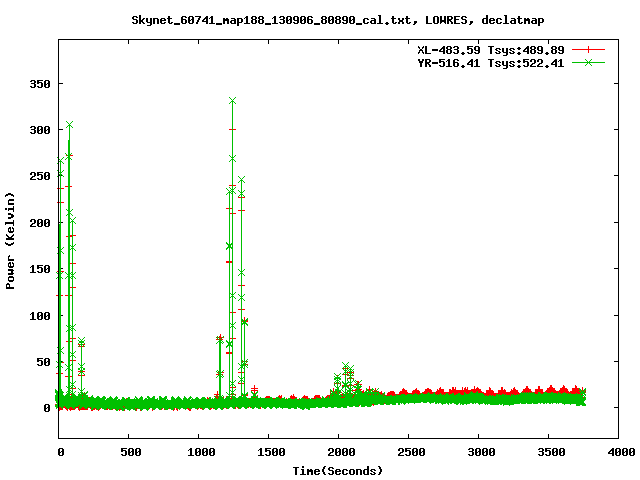Click the green peak marker near 305 K
The height and width of the screenshot is (480, 640).
coord(69,124)
